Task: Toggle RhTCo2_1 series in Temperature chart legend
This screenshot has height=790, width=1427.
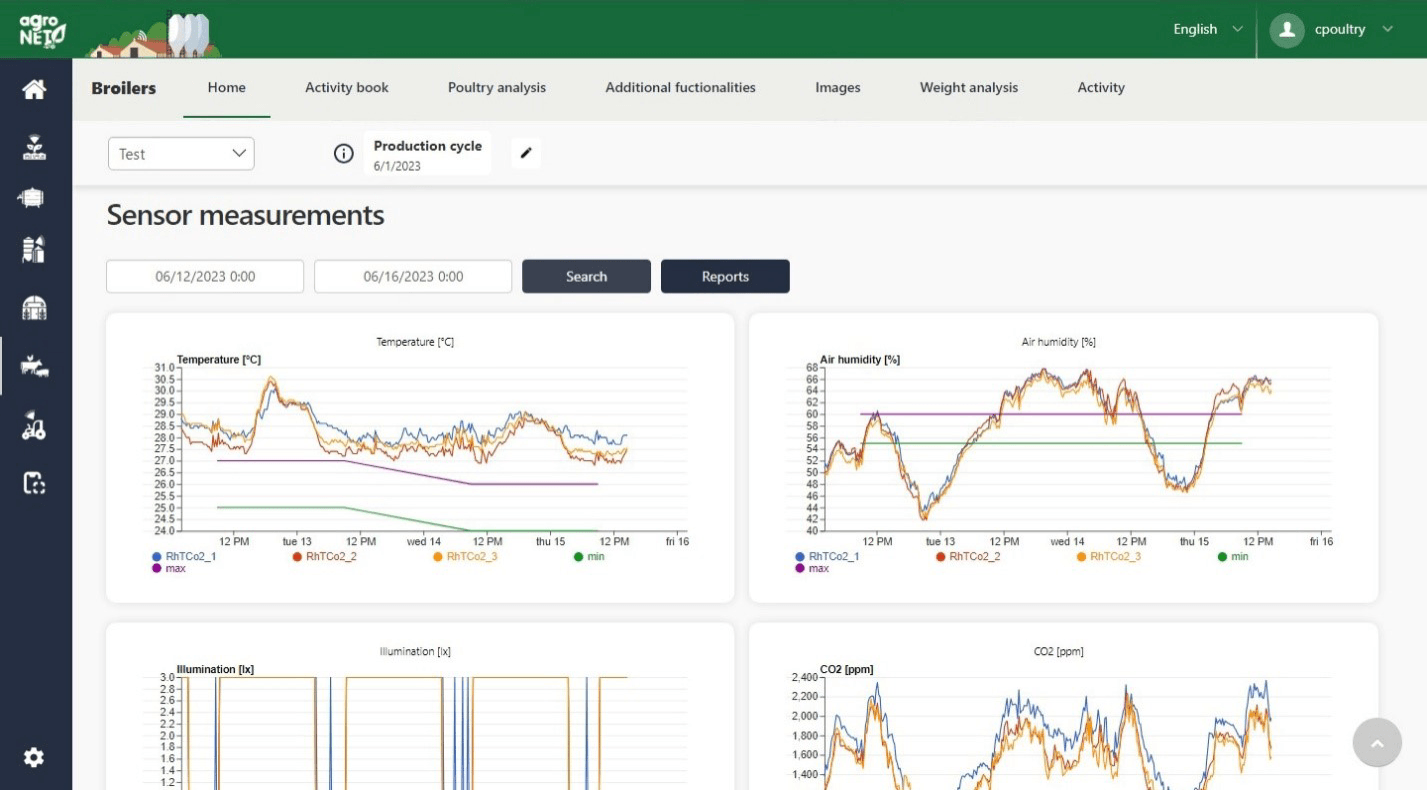Action: [x=184, y=556]
